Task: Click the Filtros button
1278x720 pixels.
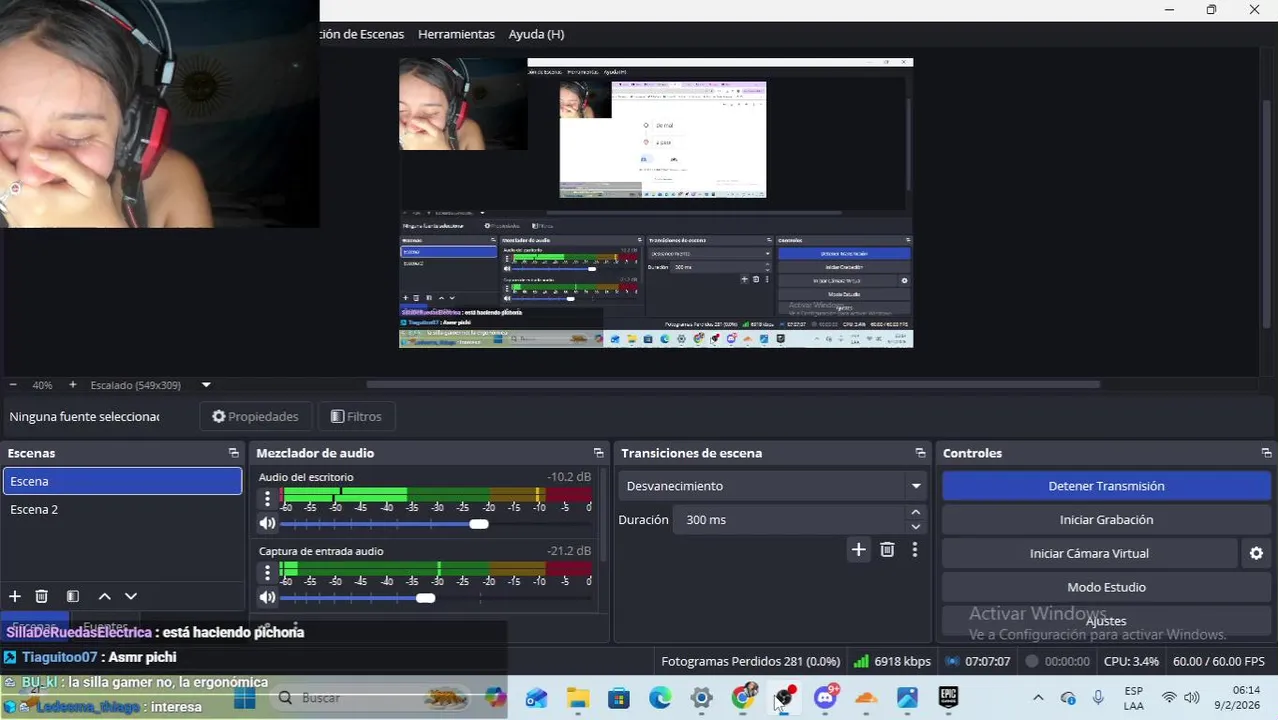Action: pos(356,416)
